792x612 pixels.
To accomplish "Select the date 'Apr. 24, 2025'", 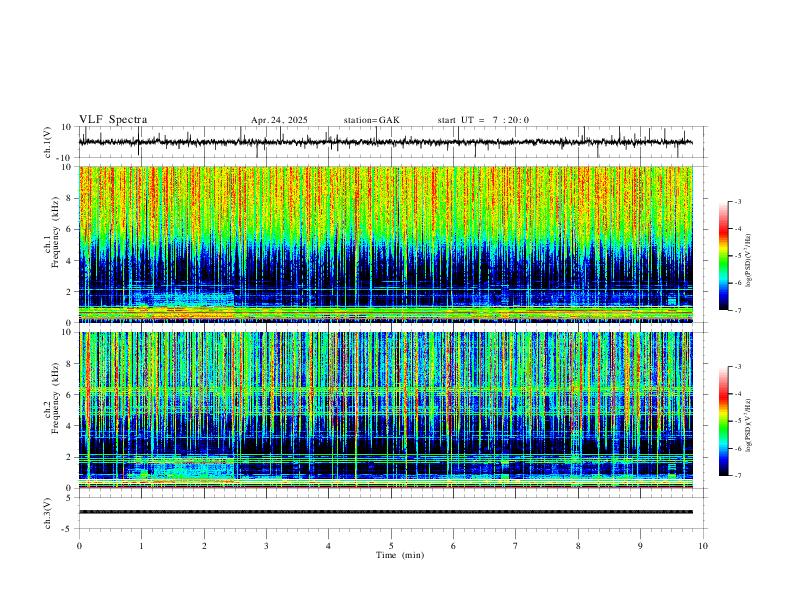I will pos(279,120).
